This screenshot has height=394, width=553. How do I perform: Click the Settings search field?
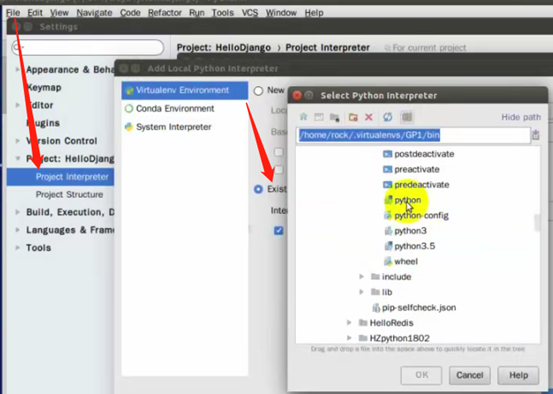click(87, 47)
